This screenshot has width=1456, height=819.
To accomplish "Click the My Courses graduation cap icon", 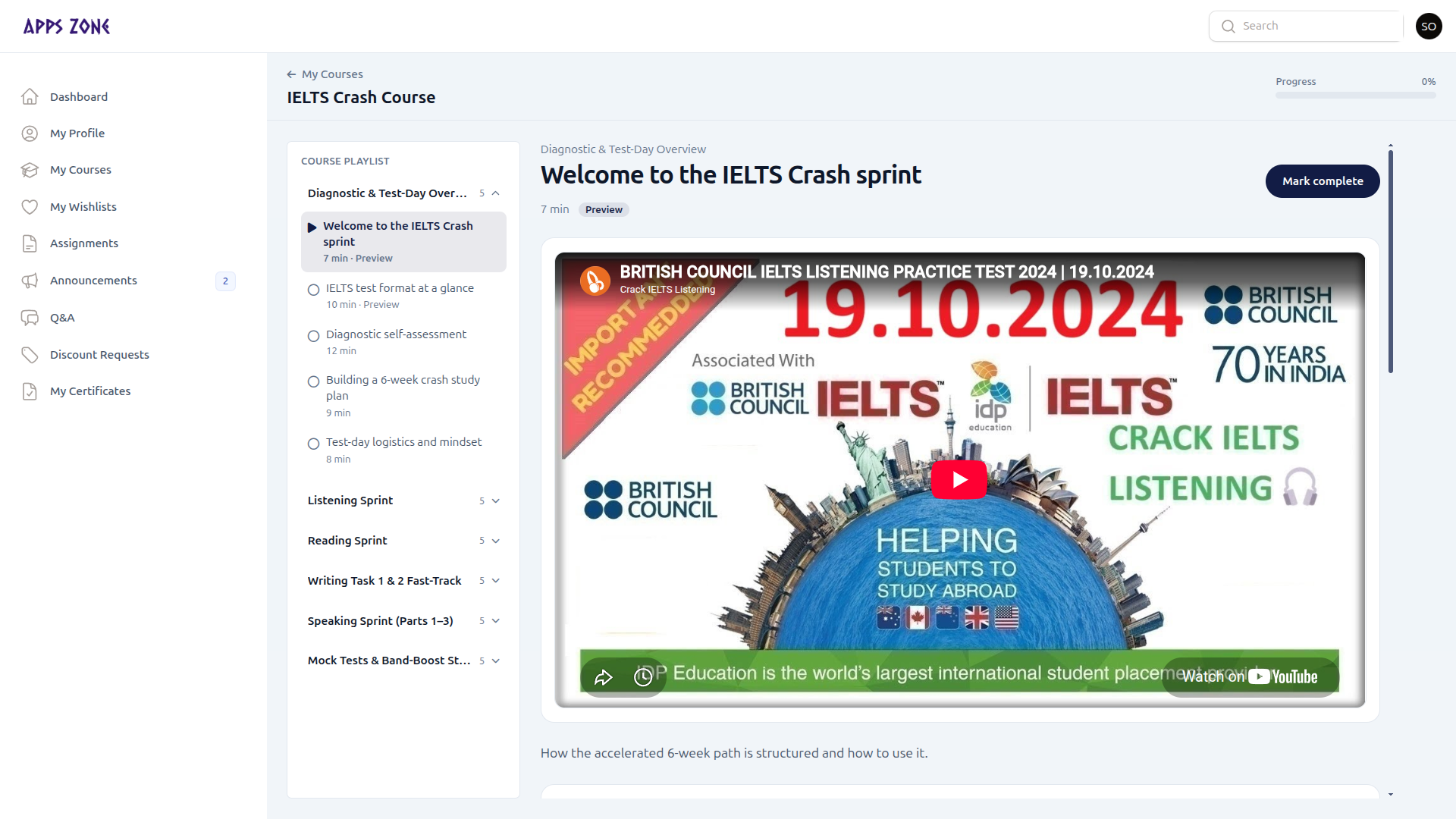I will coord(30,170).
